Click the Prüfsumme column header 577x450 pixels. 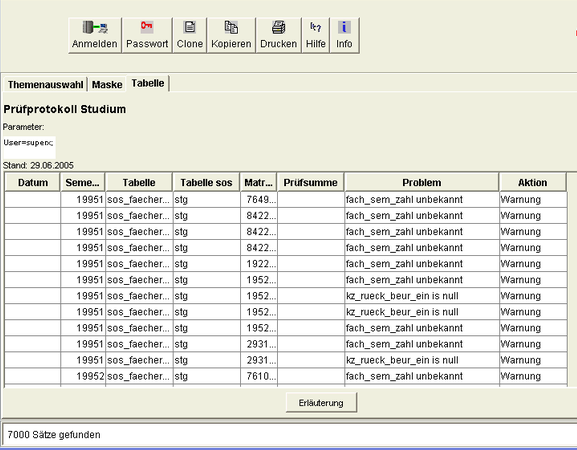[x=310, y=183]
